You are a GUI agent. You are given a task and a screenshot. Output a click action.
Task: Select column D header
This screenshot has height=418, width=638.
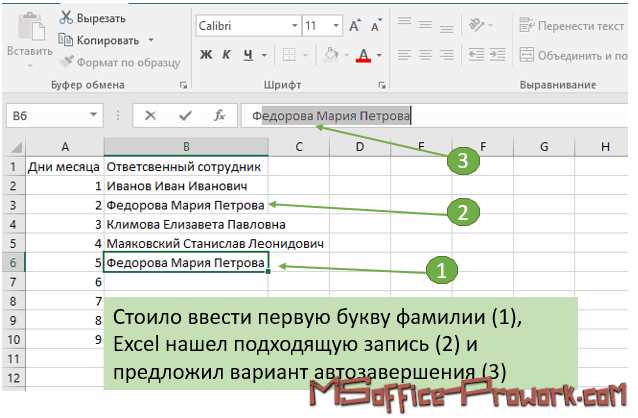coord(360,147)
